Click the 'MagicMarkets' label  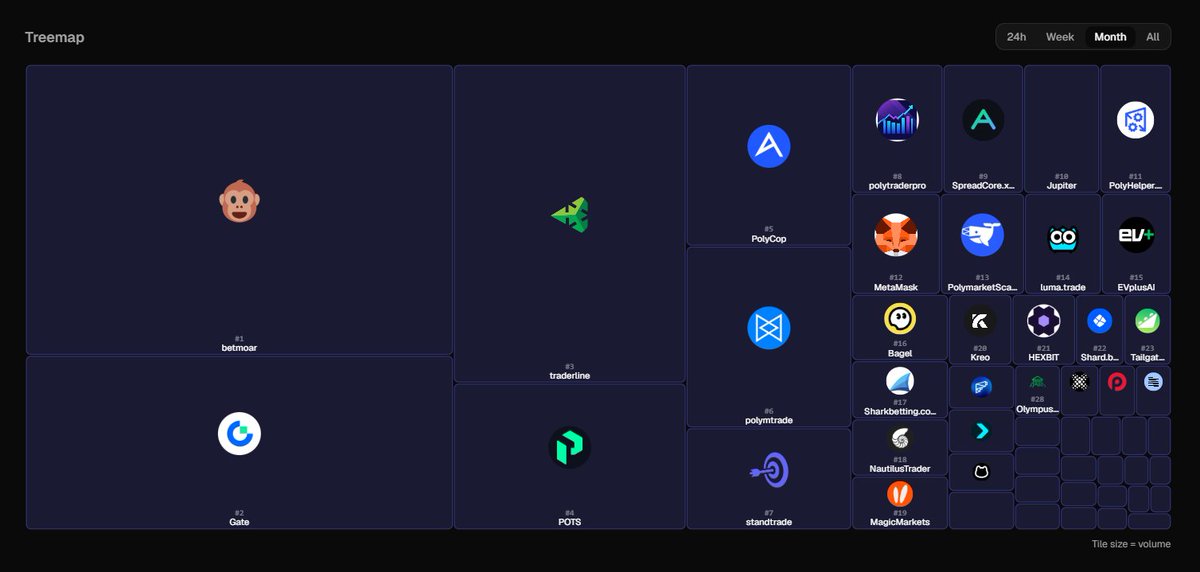pos(900,522)
